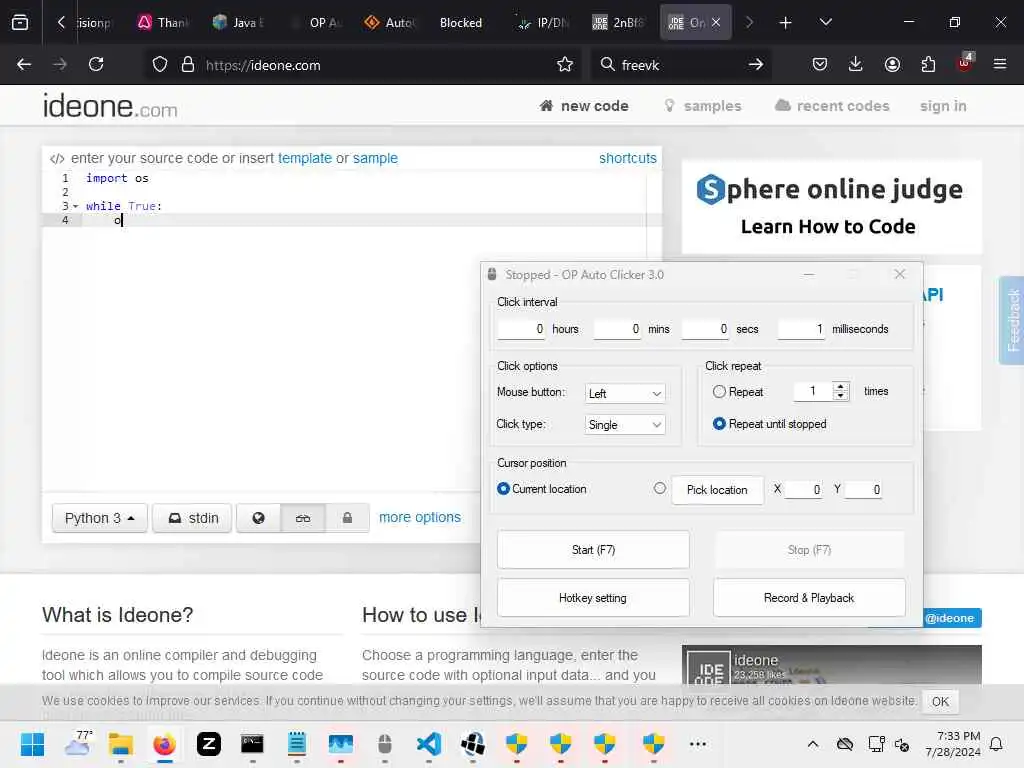Open the extensions puzzle icon
The width and height of the screenshot is (1024, 768).
click(928, 64)
